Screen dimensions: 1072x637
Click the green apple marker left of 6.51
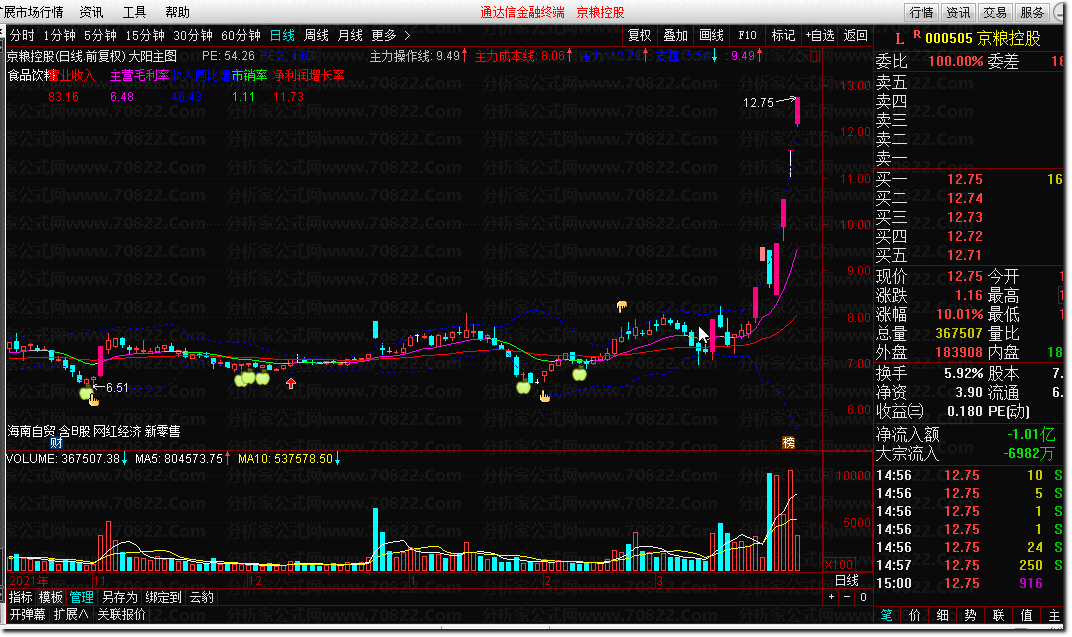coord(85,393)
